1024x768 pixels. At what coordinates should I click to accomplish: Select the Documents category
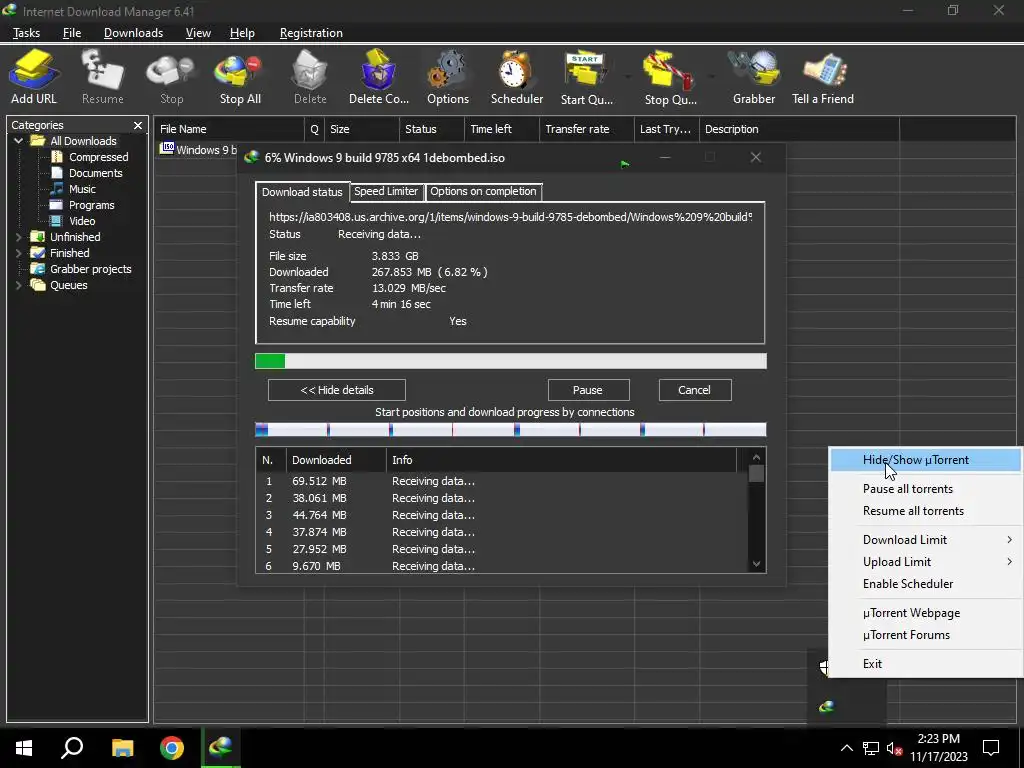pyautogui.click(x=95, y=173)
